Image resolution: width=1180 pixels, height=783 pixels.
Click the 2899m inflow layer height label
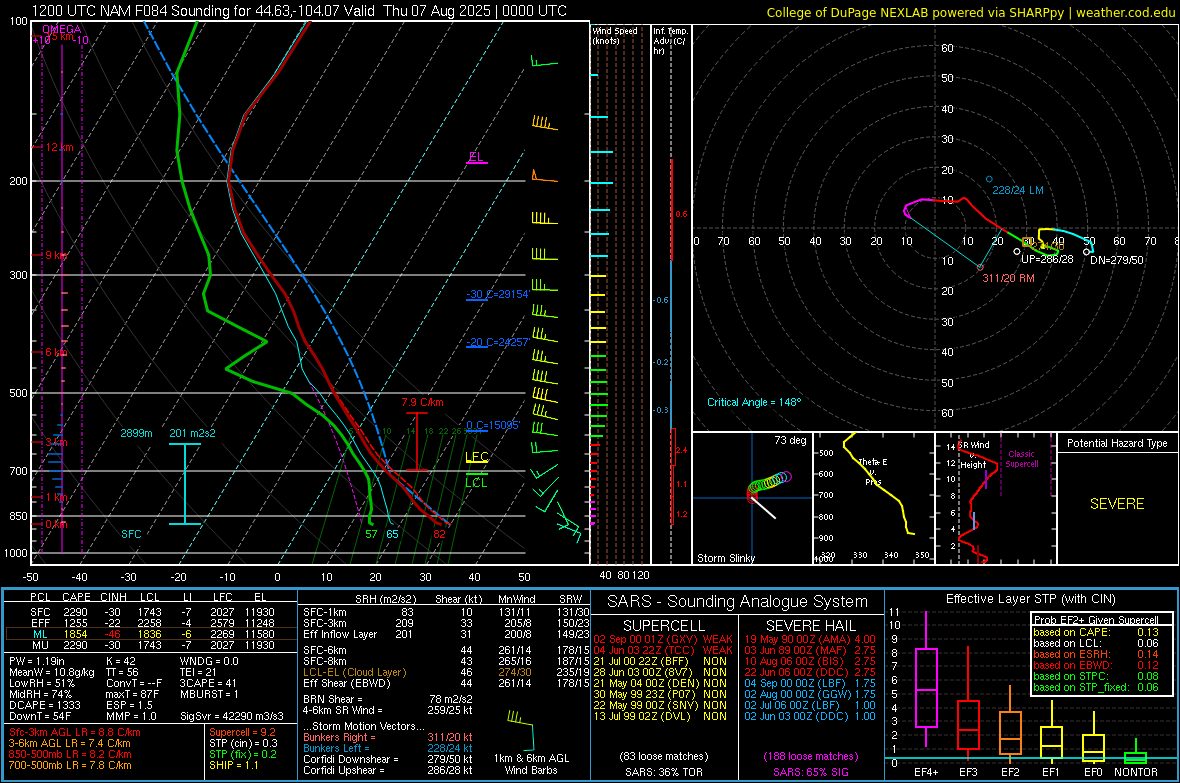tap(136, 433)
